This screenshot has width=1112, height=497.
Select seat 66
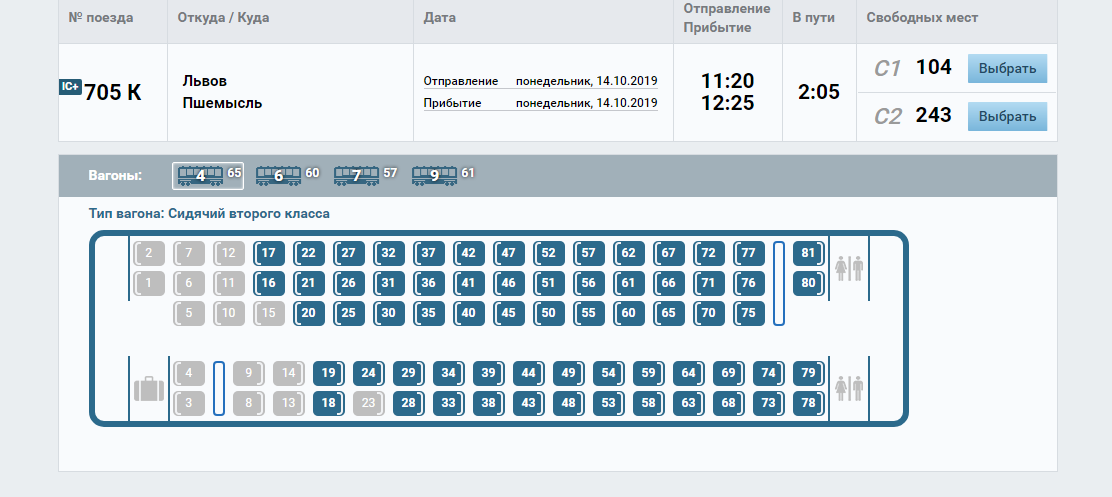[x=669, y=283]
